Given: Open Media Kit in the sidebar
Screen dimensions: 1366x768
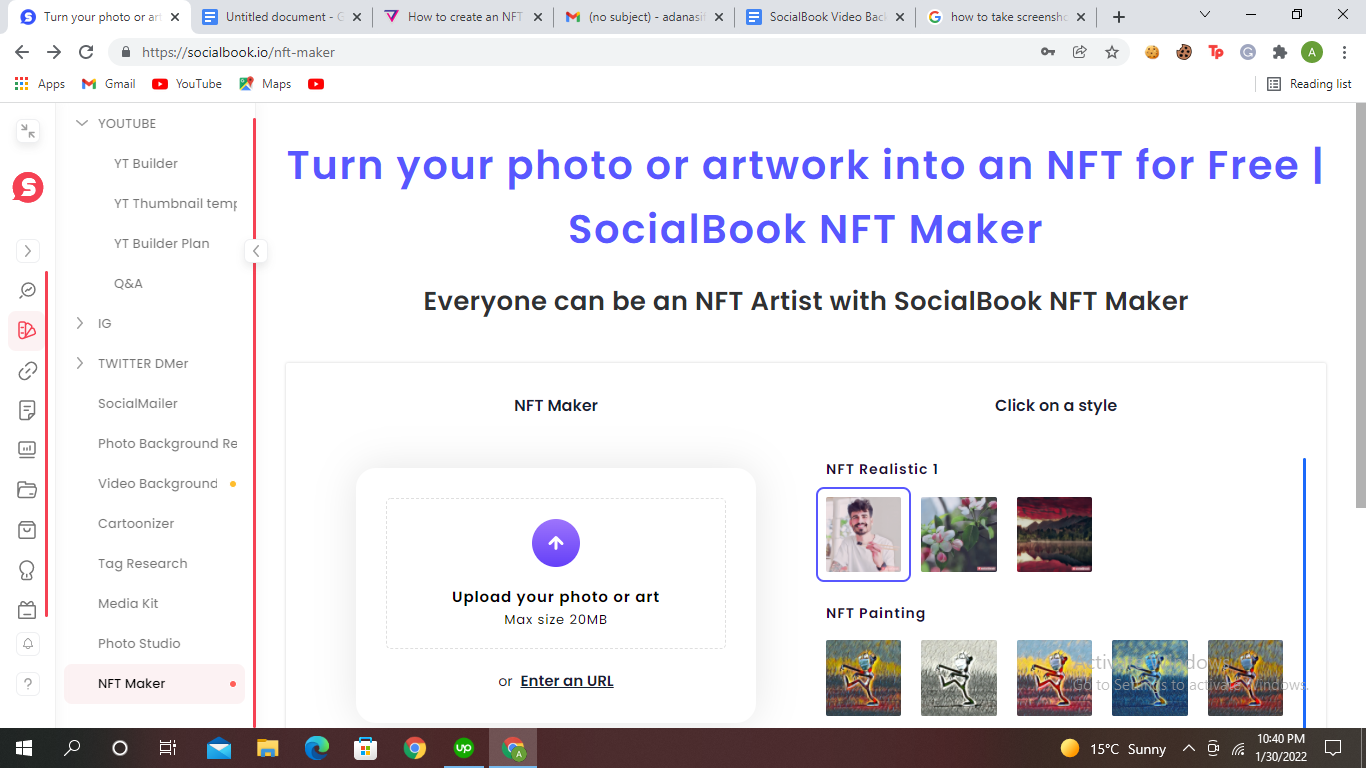Looking at the screenshot, I should coord(128,603).
